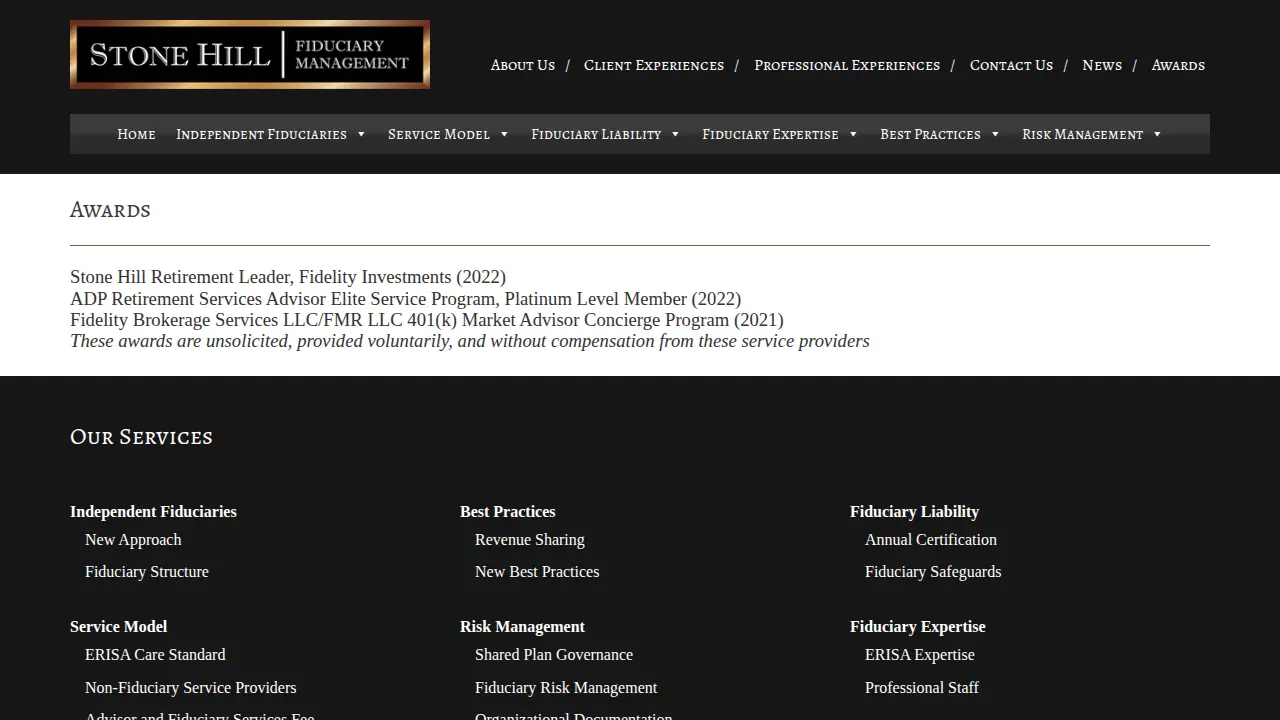
Task: Open the Best Practices menu item
Action: click(x=930, y=134)
